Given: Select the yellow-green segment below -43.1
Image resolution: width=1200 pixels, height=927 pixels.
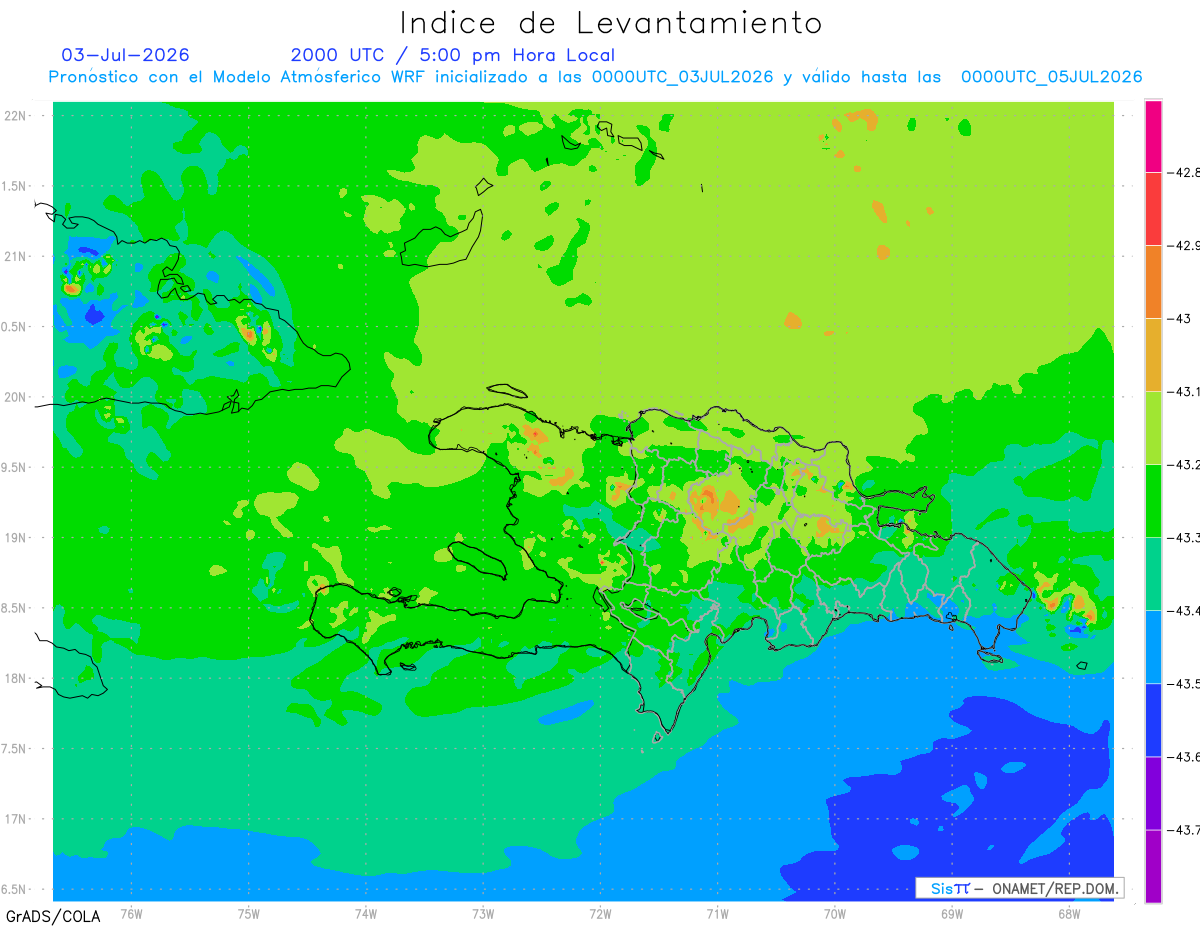Looking at the screenshot, I should tap(1153, 427).
